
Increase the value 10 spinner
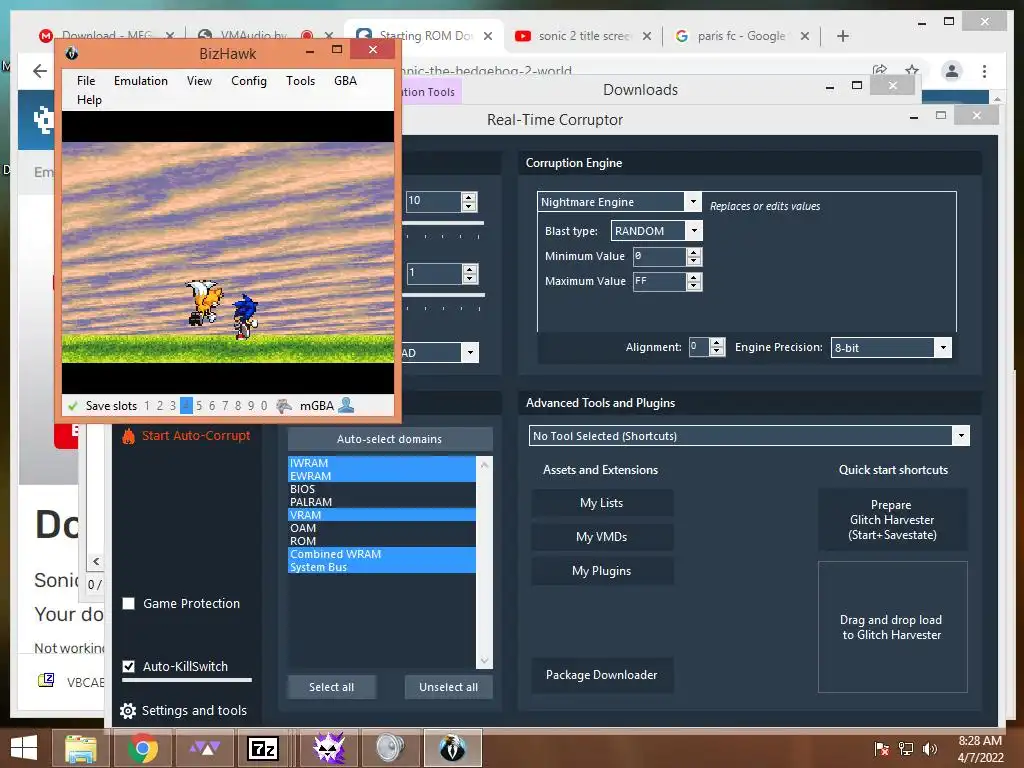pyautogui.click(x=469, y=197)
